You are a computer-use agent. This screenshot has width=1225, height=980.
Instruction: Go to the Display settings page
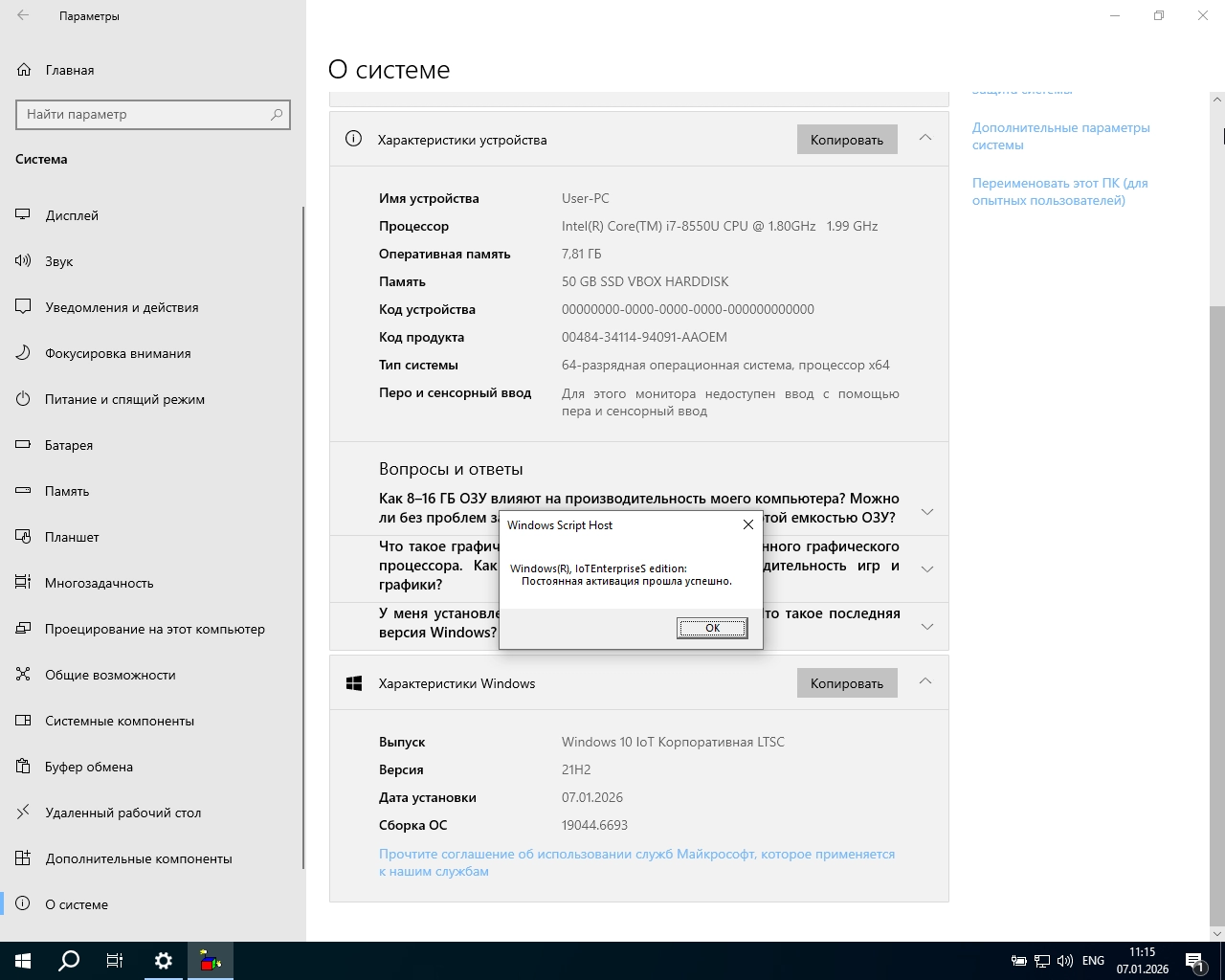(72, 215)
